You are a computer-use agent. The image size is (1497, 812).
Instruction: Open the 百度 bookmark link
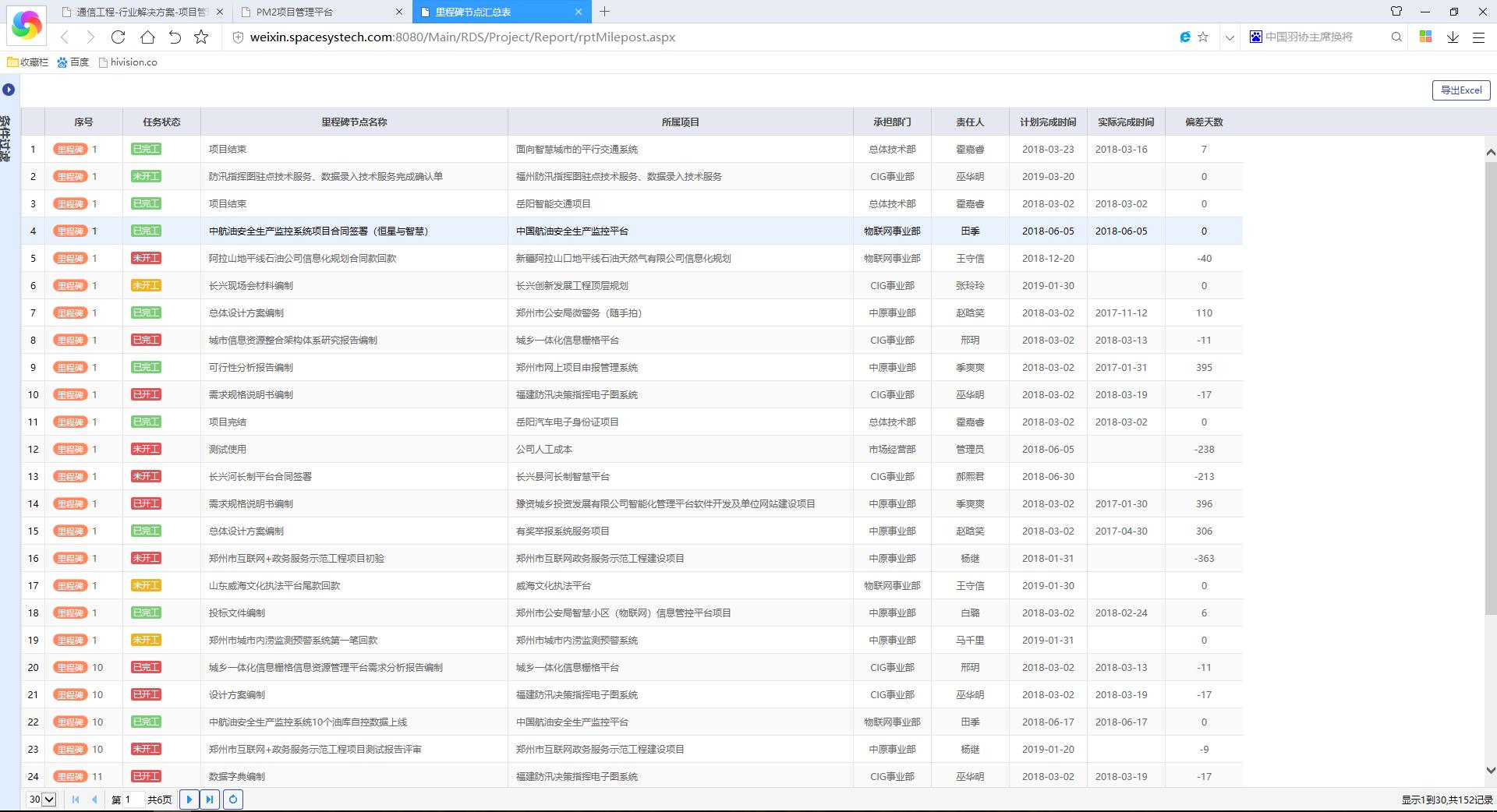[73, 62]
